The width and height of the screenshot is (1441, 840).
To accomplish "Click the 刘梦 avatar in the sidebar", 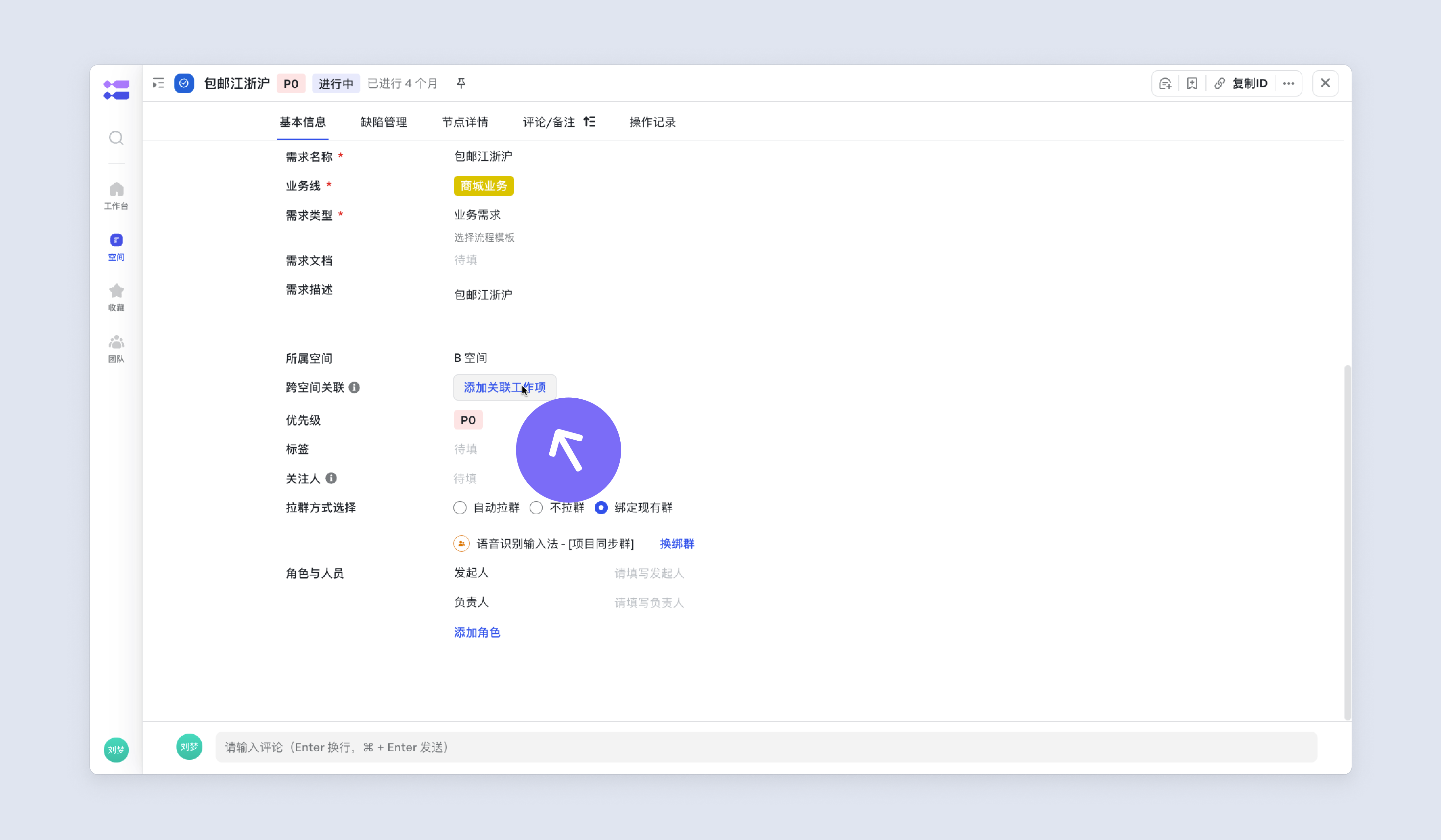I will click(116, 750).
